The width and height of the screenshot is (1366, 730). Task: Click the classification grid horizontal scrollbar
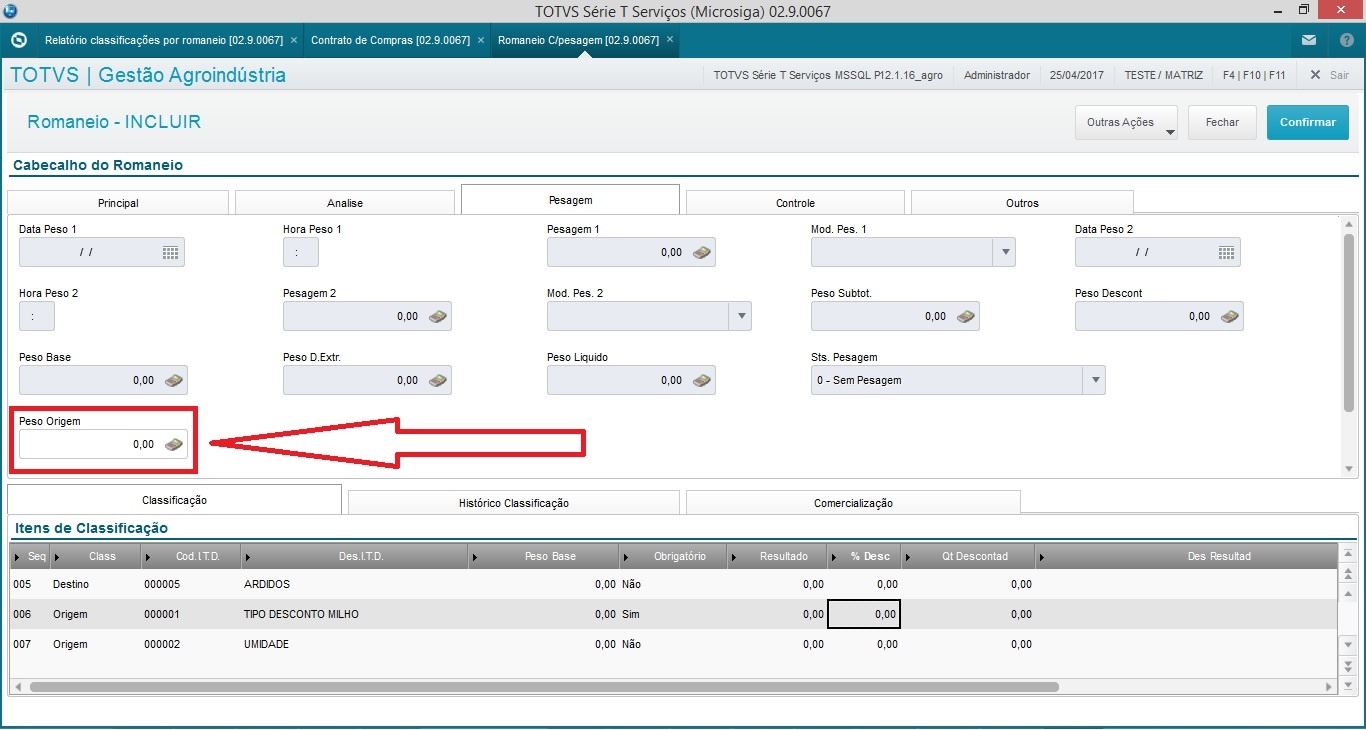[544, 687]
